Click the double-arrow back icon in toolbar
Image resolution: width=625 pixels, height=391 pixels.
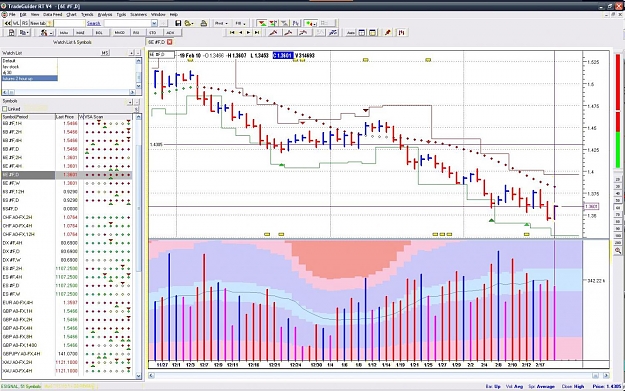pyautogui.click(x=8, y=24)
